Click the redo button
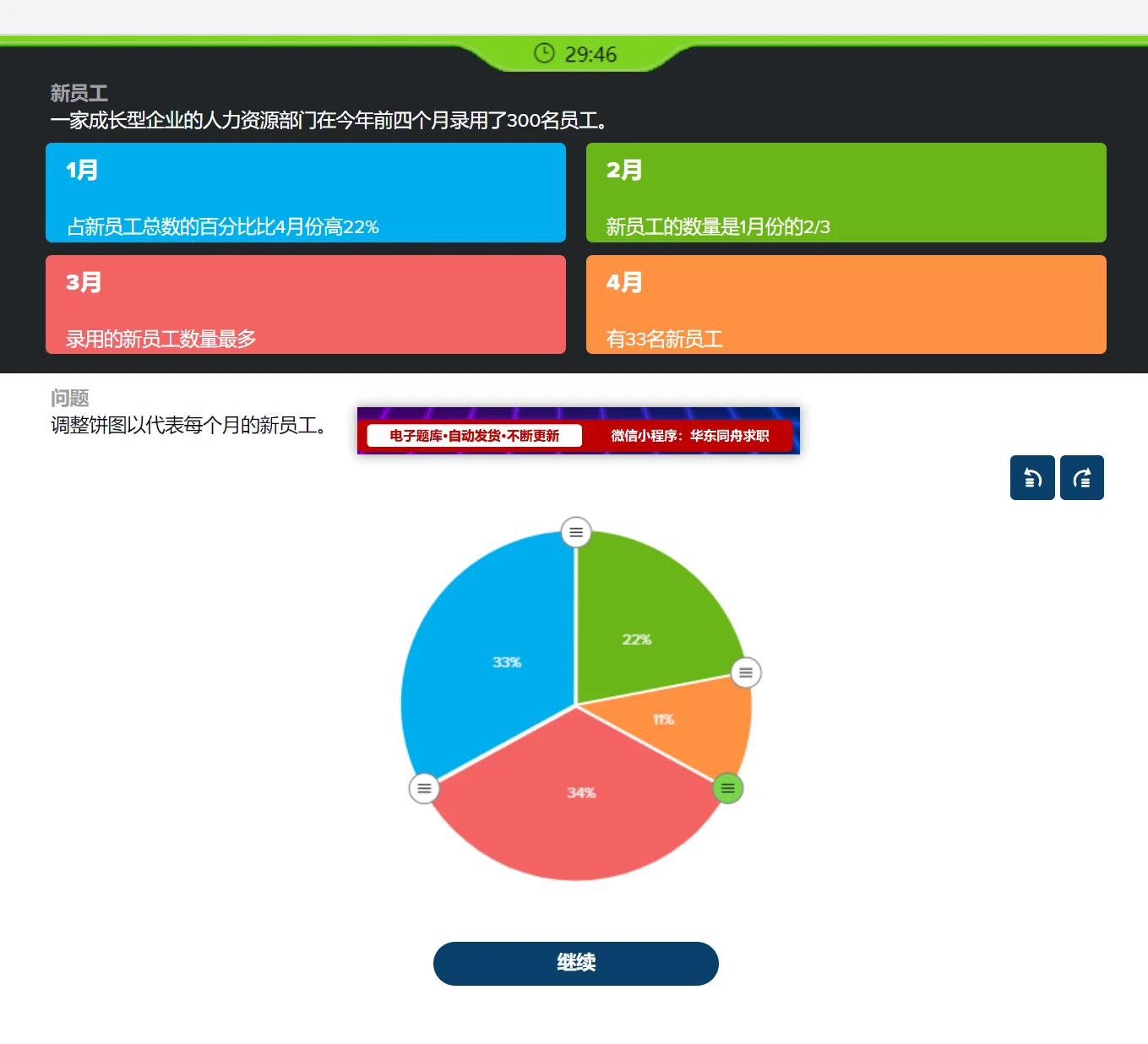The image size is (1148, 1044). [x=1082, y=478]
